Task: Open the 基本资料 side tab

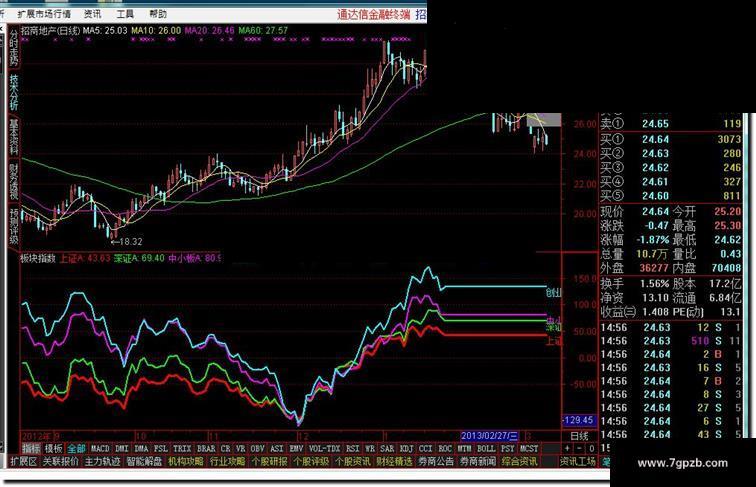Action: [x=14, y=136]
